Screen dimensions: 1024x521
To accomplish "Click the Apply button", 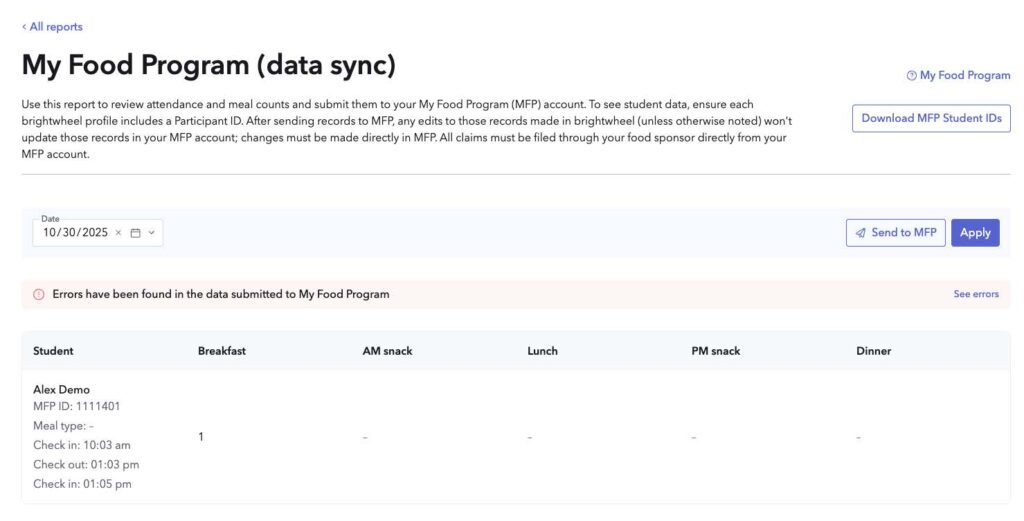I will 974,233.
